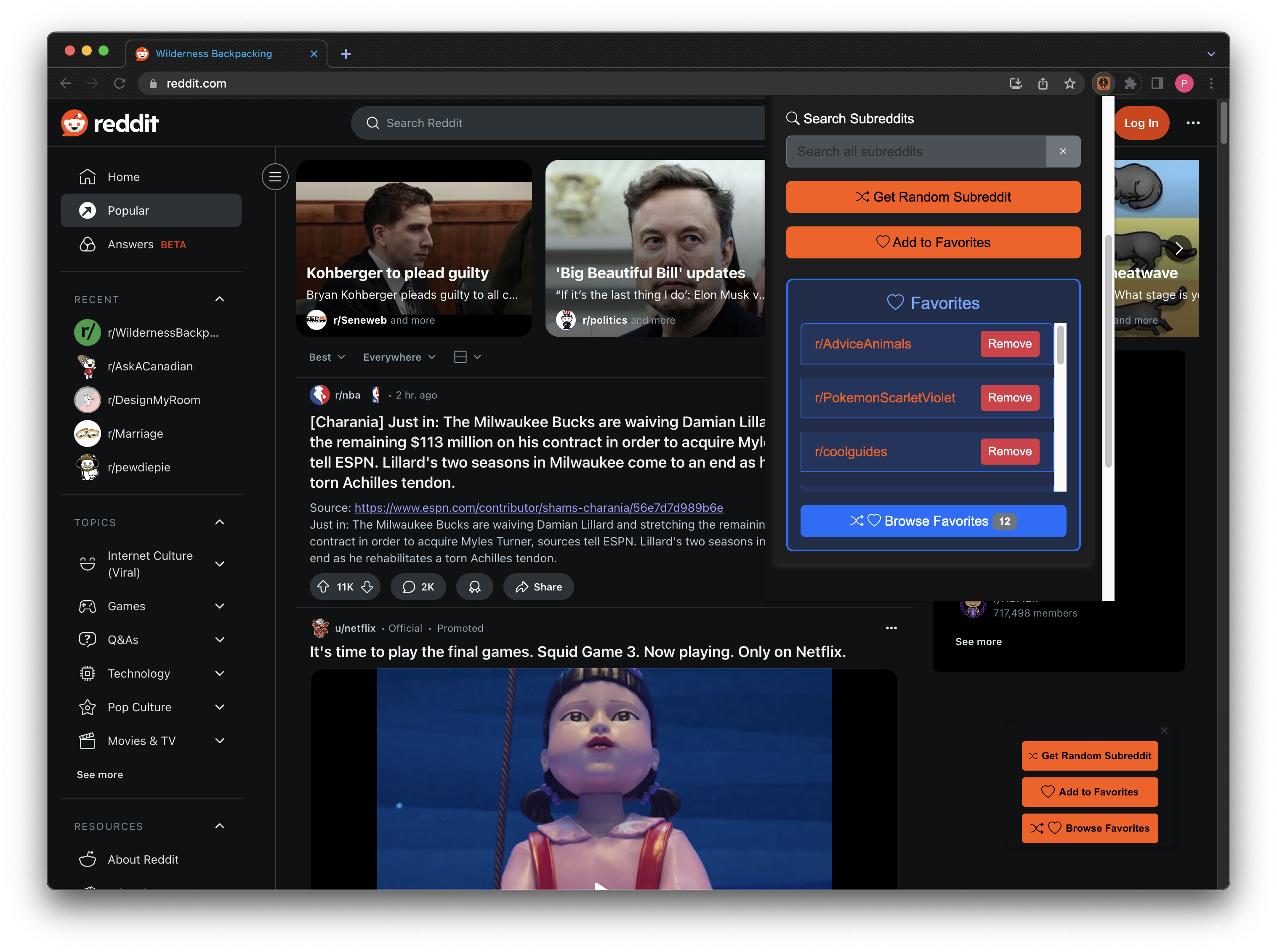Open the r/nba community avatar

[320, 395]
